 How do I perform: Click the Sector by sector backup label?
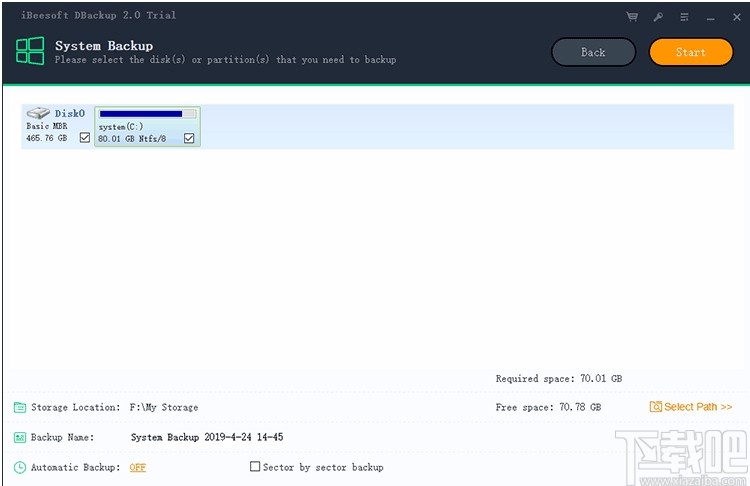[x=323, y=467]
